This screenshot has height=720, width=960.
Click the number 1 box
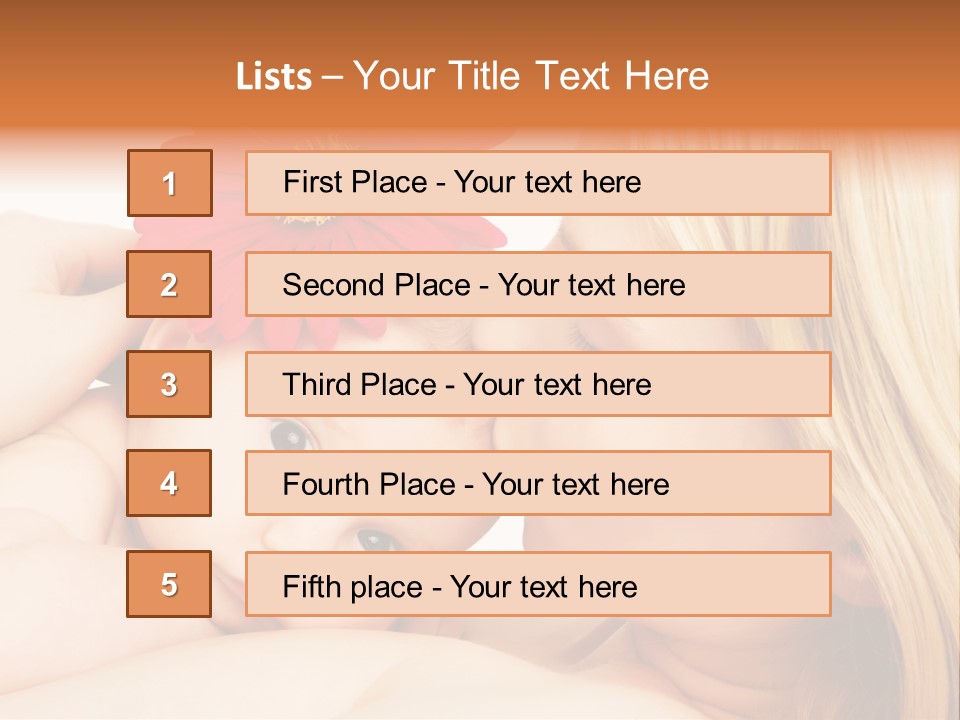point(170,183)
